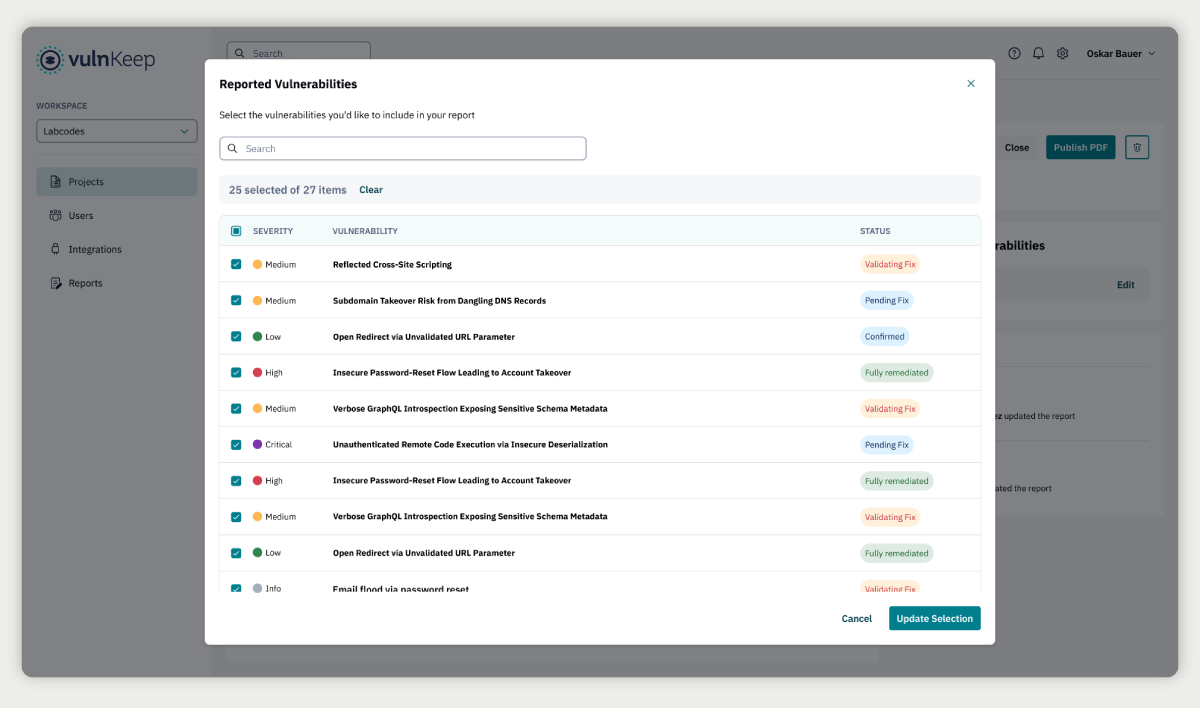Select the 'Reflected Cross-Site Scripting' vulnerability name
This screenshot has width=1200, height=708.
[x=392, y=265]
